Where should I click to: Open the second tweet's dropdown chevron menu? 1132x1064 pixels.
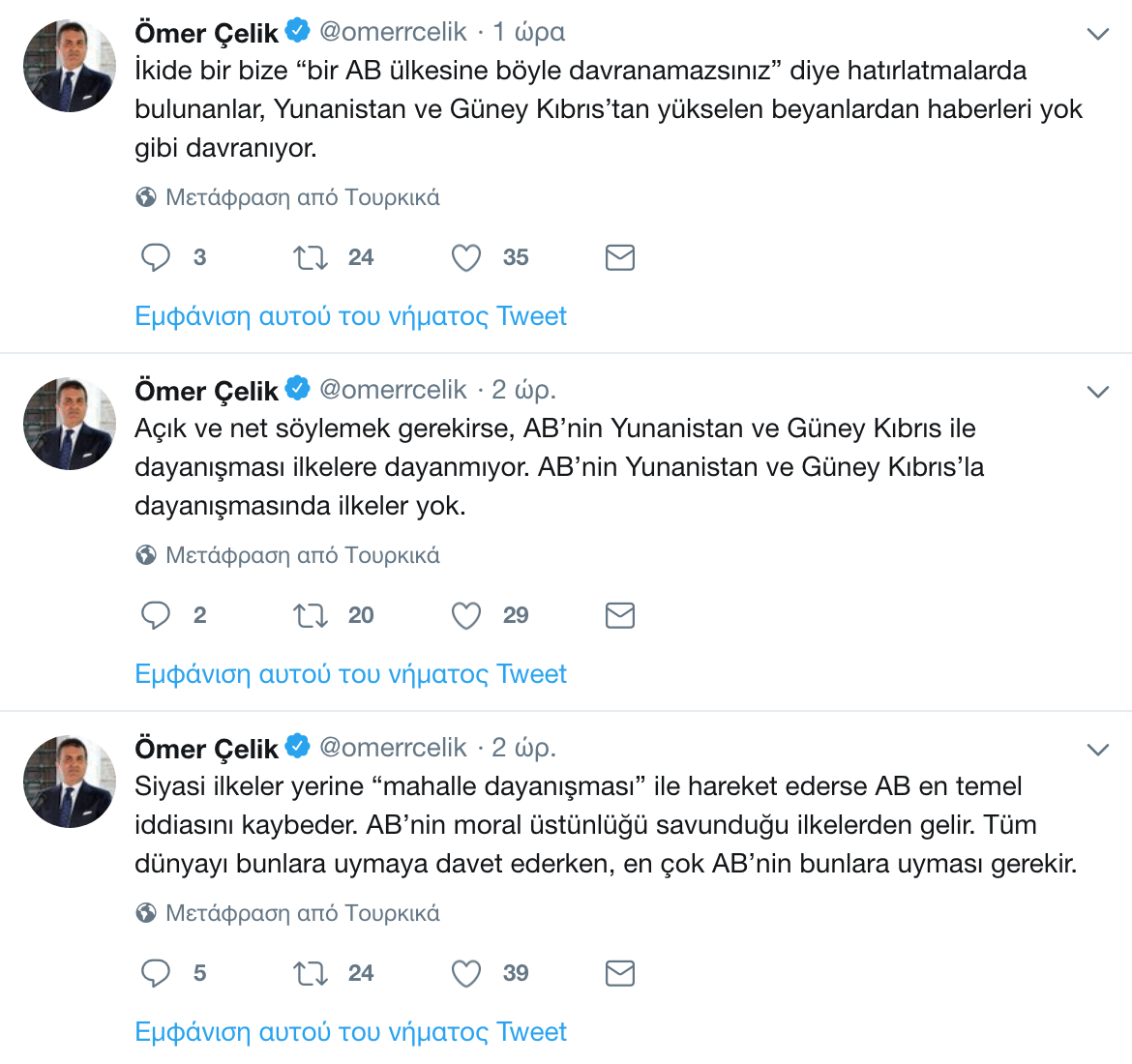pyautogui.click(x=1097, y=393)
